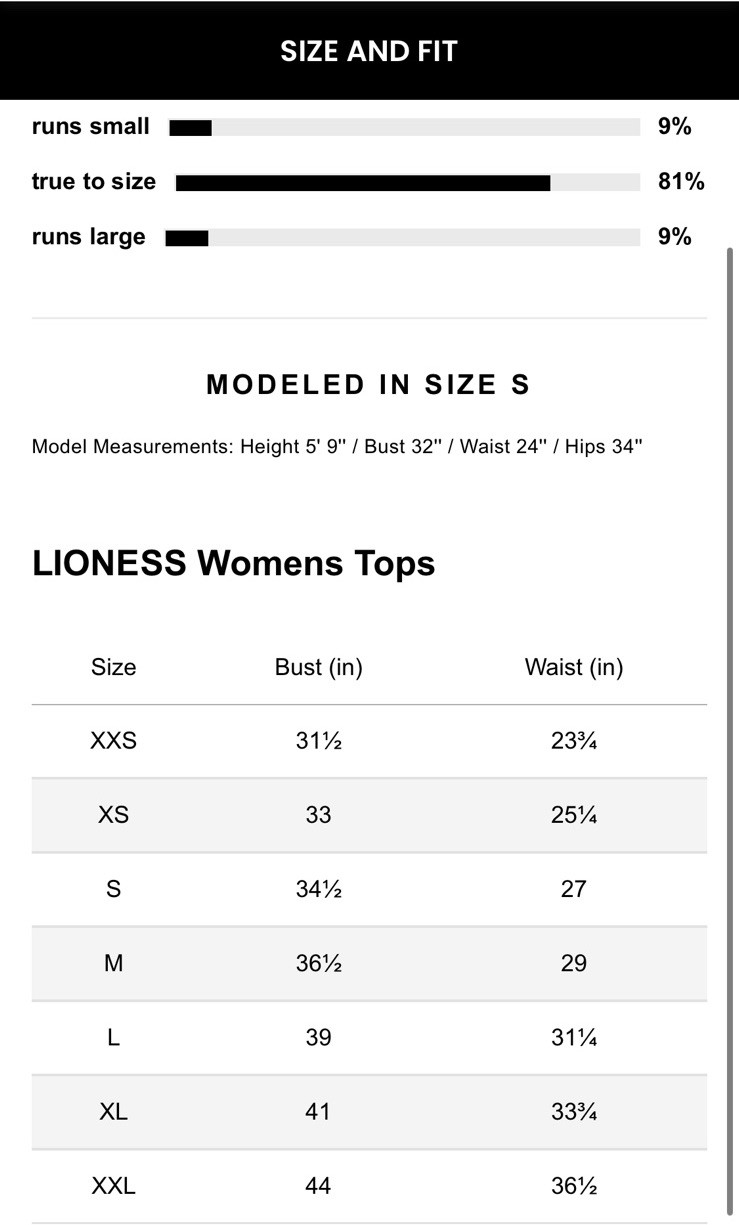Select the MODELED IN SIZE S heading
The height and width of the screenshot is (1225, 739).
pos(368,385)
